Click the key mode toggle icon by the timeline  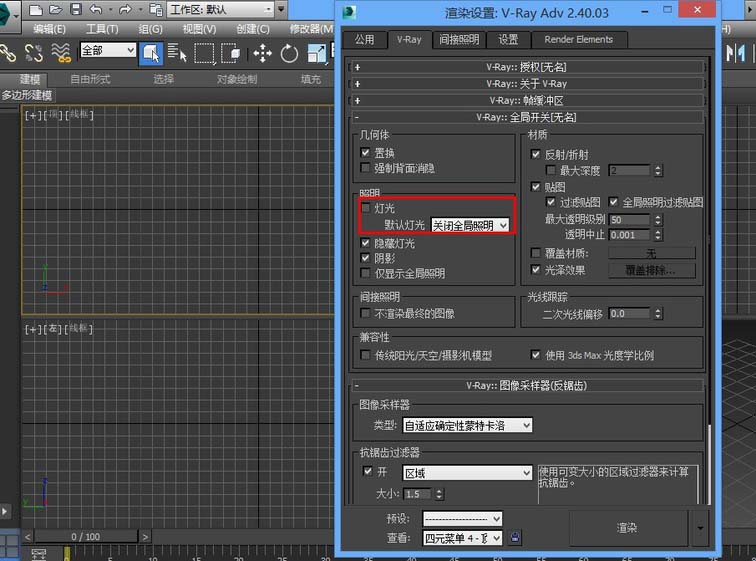coord(39,554)
